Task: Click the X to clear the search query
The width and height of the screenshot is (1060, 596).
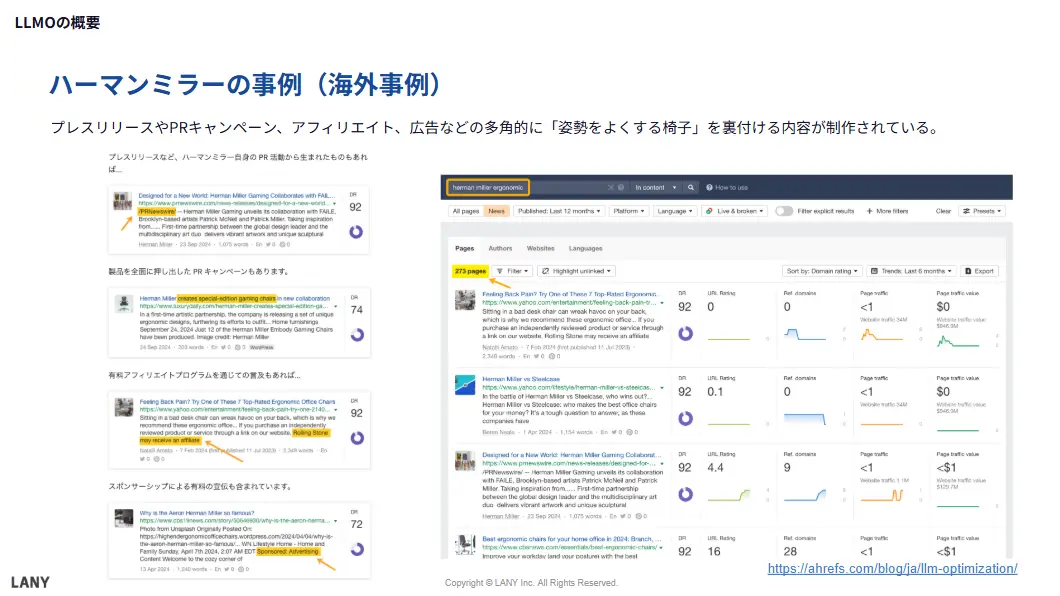Action: (610, 186)
